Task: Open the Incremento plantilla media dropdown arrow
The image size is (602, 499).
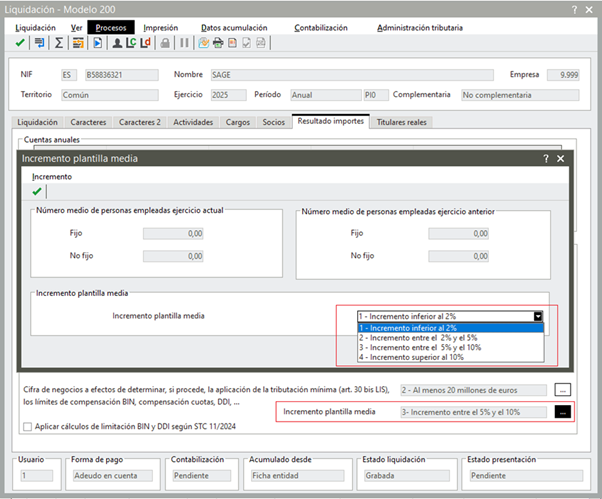Action: click(537, 315)
